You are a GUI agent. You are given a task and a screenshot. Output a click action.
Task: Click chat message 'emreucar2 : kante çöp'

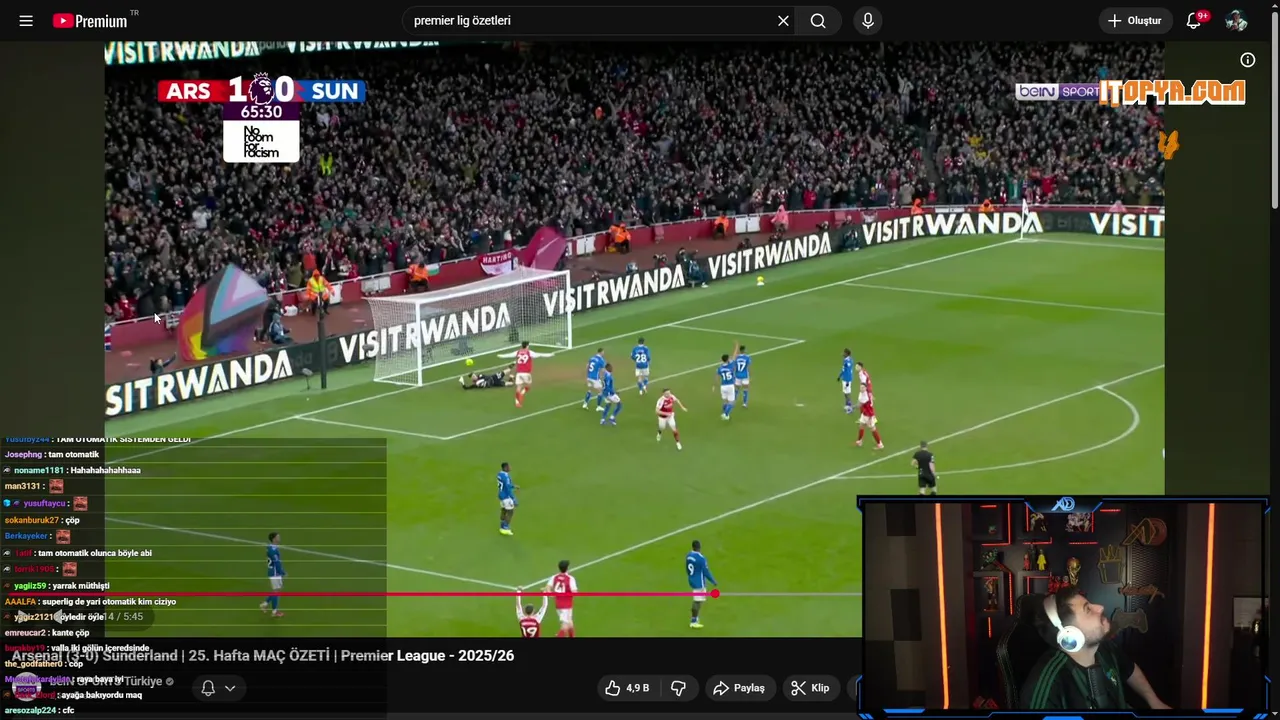[x=47, y=633]
